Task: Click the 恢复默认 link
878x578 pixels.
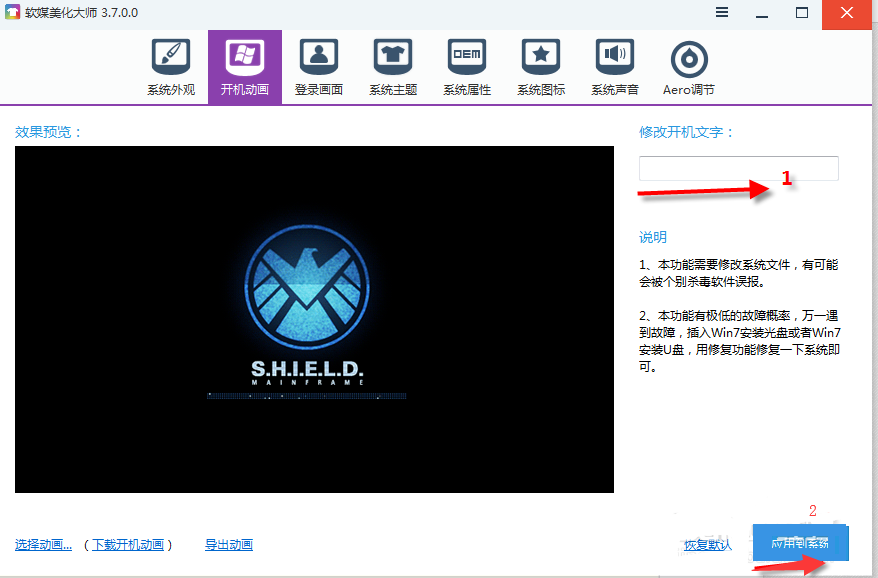Action: [x=708, y=545]
